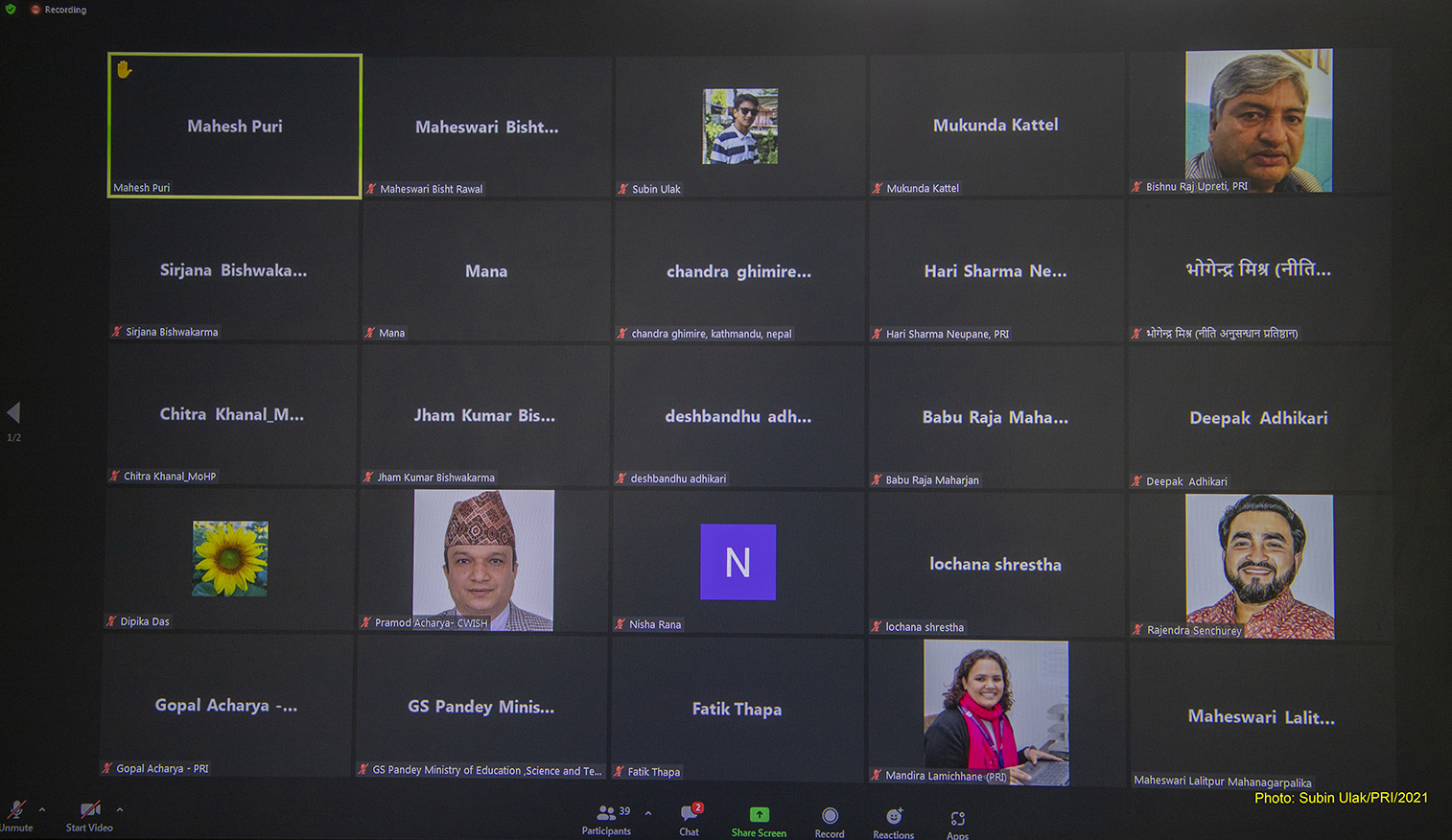
Task: Open the Apps panel
Action: click(x=957, y=822)
